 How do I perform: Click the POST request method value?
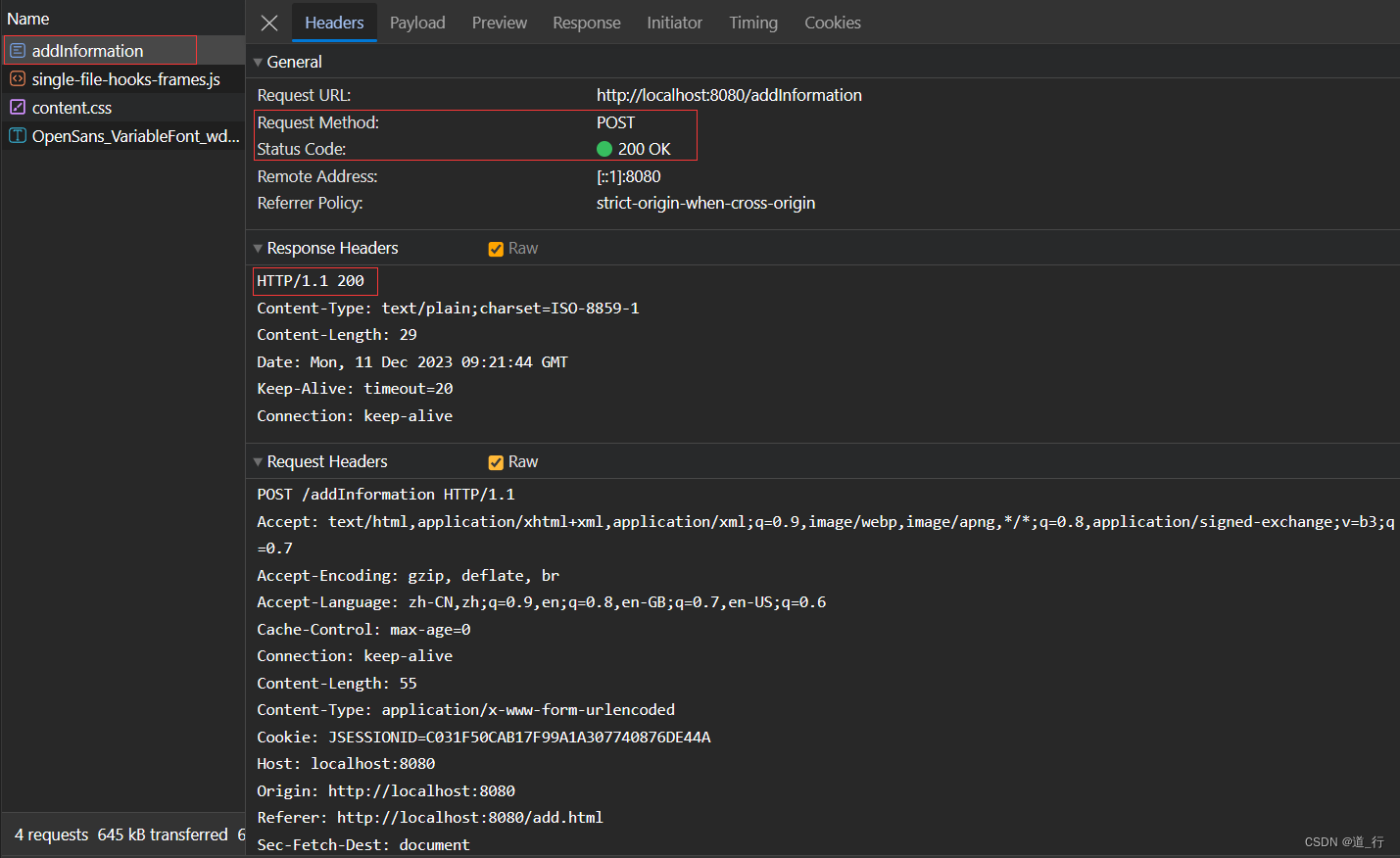click(615, 122)
